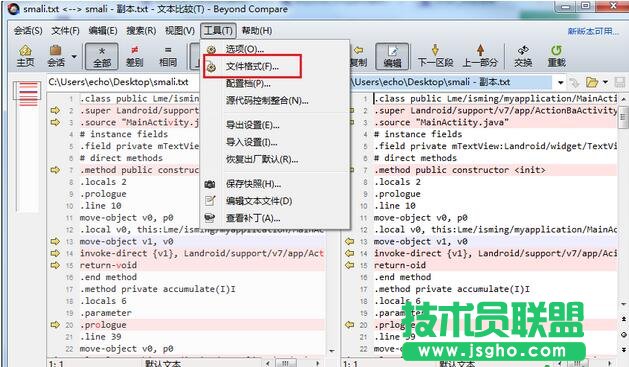
Task: Click the Swap (交换) sides icon
Action: (523, 56)
